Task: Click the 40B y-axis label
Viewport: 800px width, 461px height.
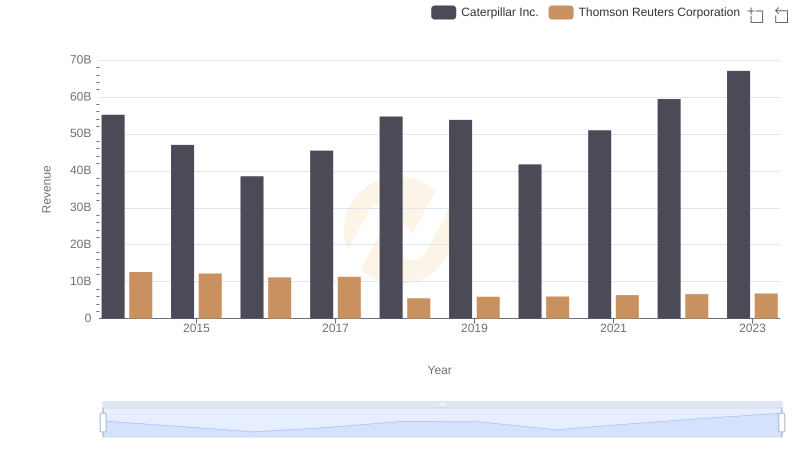Action: (x=81, y=170)
